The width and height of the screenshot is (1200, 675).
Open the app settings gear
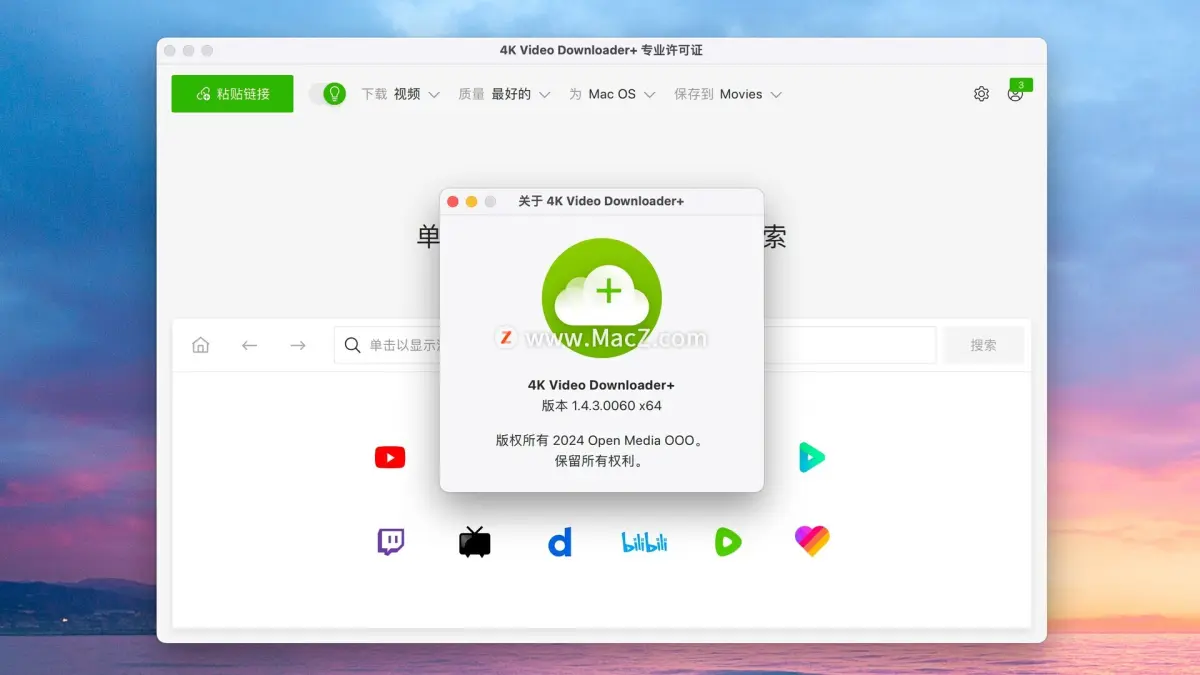981,93
